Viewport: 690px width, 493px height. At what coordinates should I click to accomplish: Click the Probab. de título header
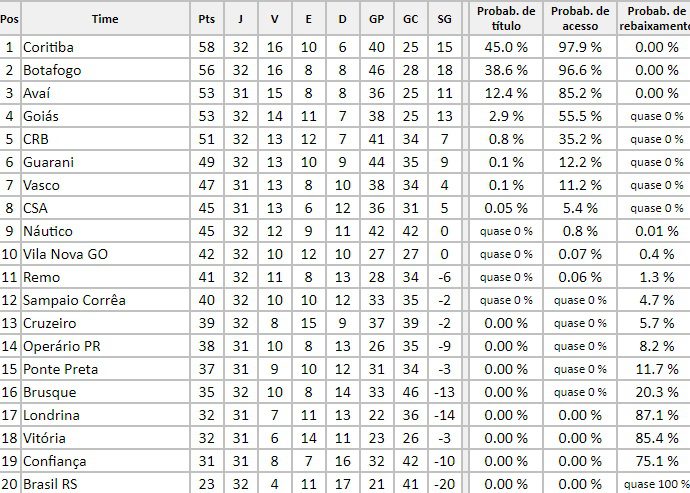tap(506, 18)
